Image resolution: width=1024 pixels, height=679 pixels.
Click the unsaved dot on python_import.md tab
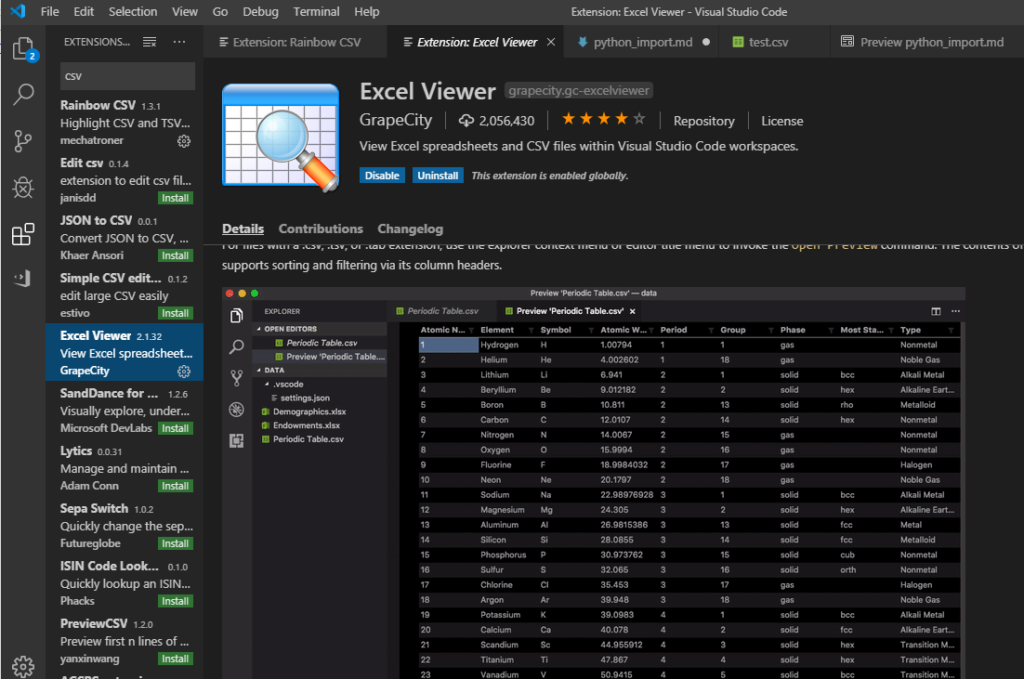[706, 42]
